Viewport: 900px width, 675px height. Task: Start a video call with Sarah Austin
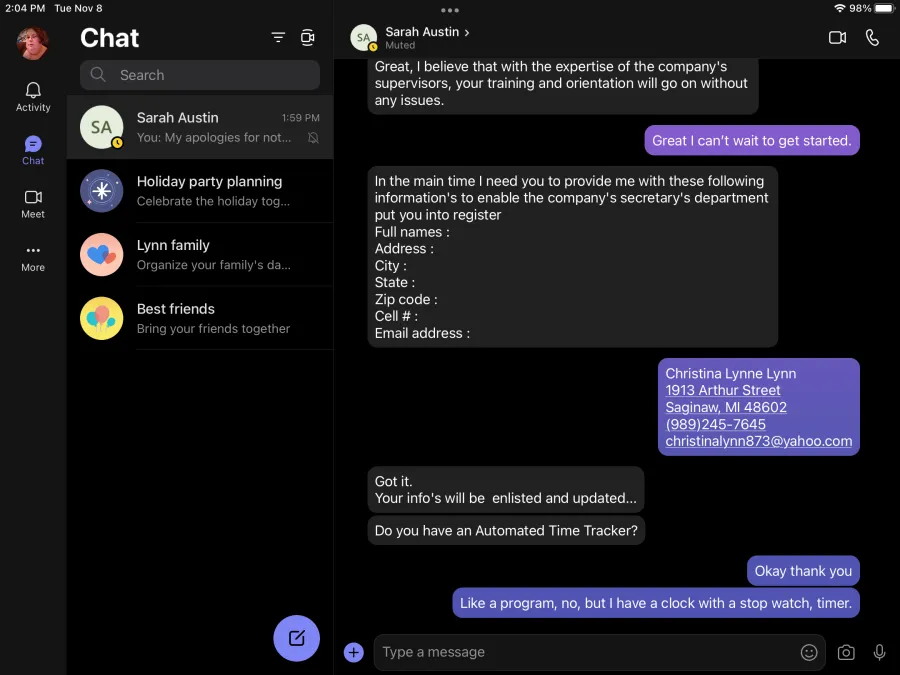pos(837,38)
